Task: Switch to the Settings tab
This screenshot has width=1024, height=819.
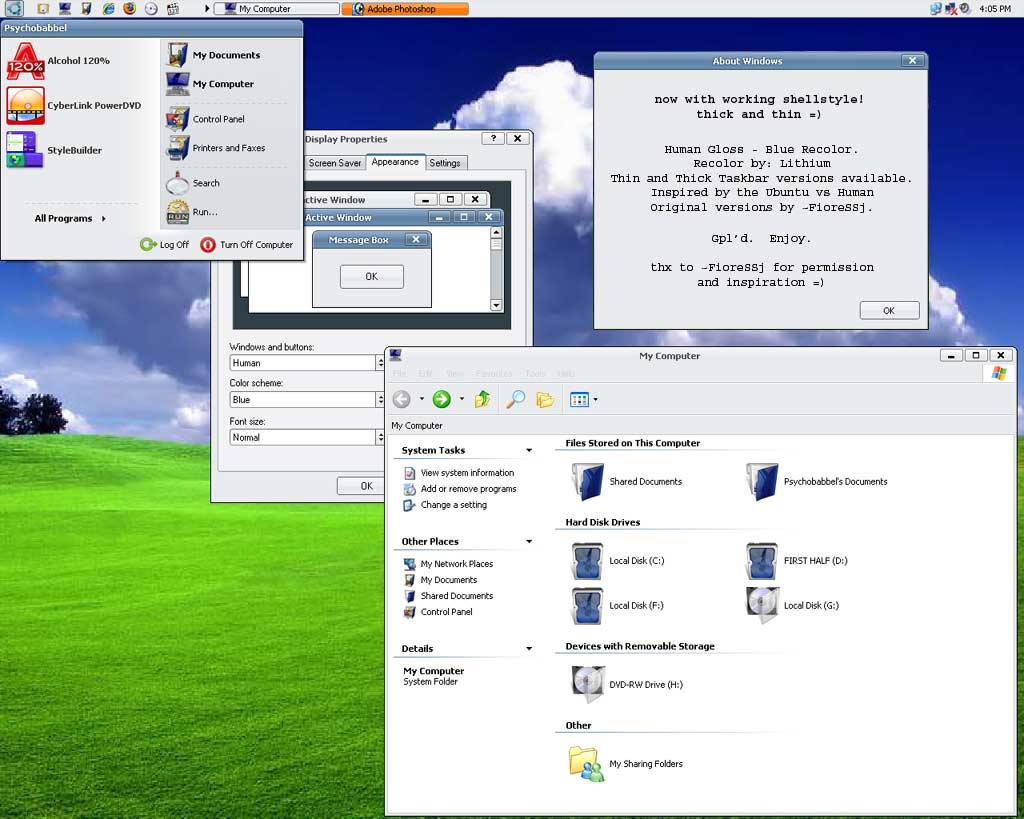Action: [x=445, y=163]
